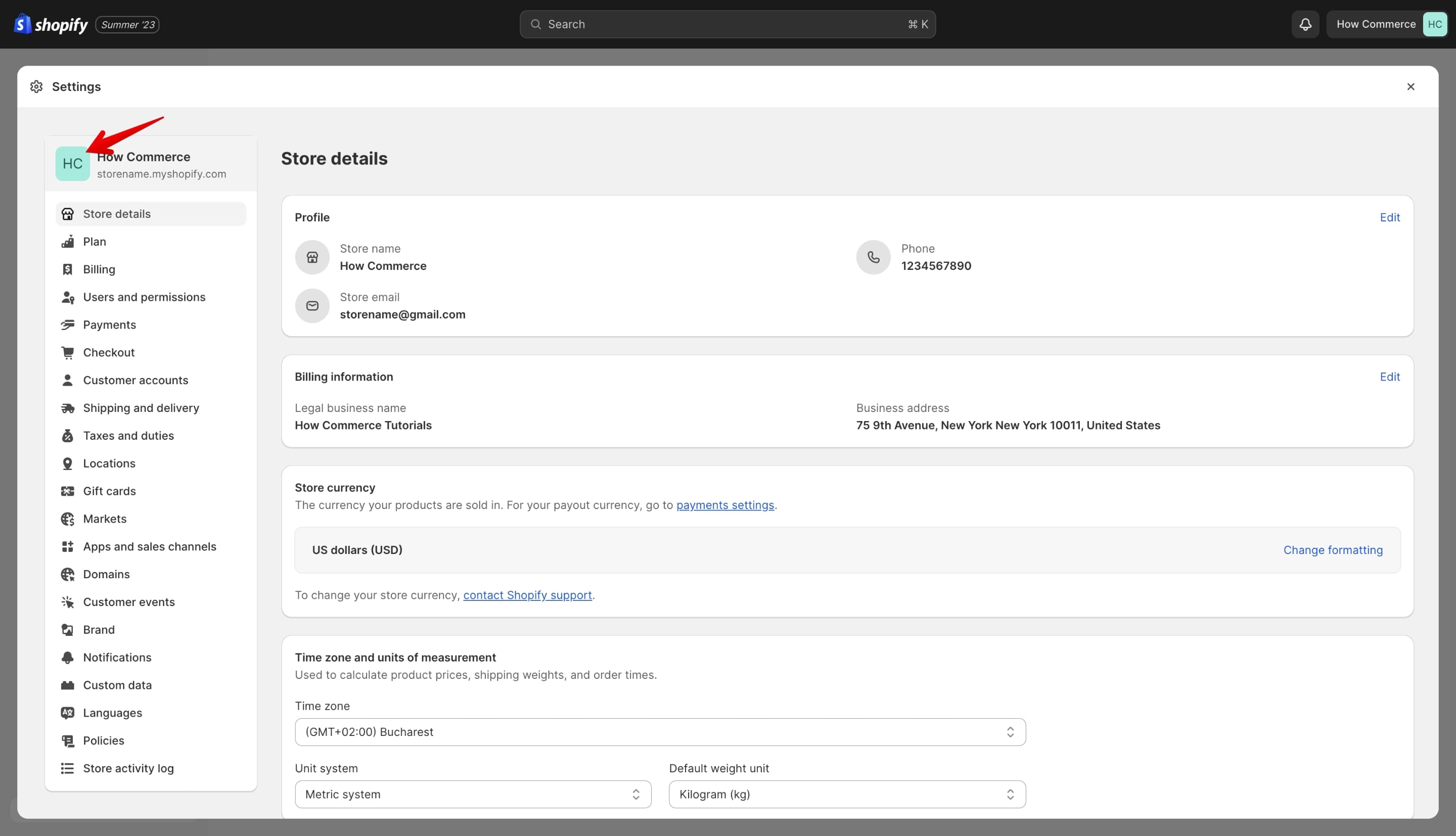This screenshot has width=1456, height=836.
Task: Click the Payments hand icon
Action: click(x=68, y=324)
